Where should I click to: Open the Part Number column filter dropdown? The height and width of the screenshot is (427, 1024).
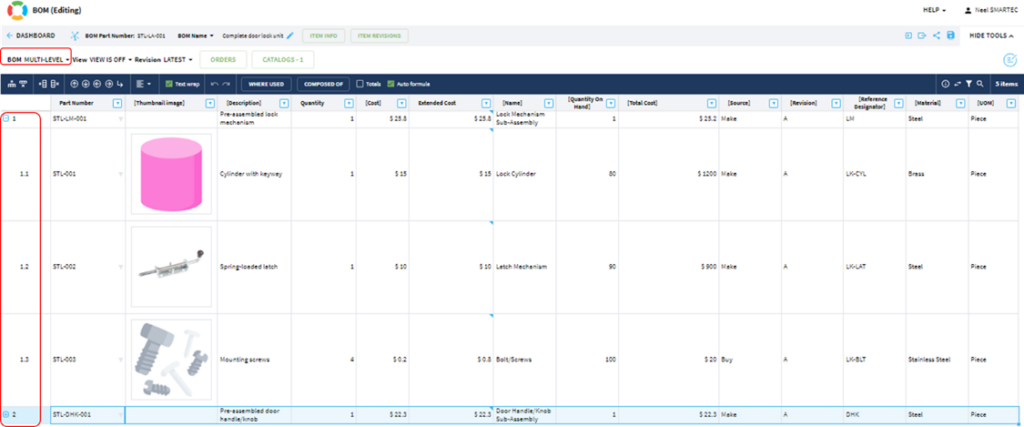(x=118, y=103)
